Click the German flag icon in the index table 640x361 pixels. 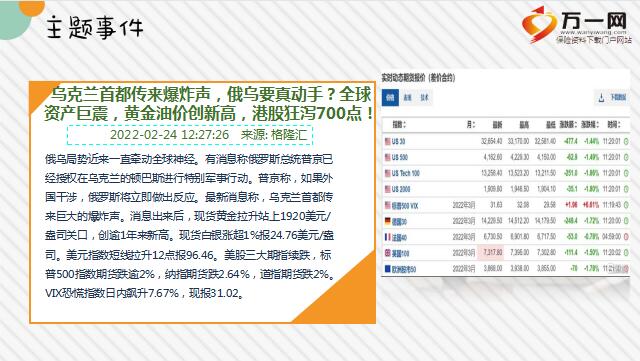pyautogui.click(x=387, y=221)
